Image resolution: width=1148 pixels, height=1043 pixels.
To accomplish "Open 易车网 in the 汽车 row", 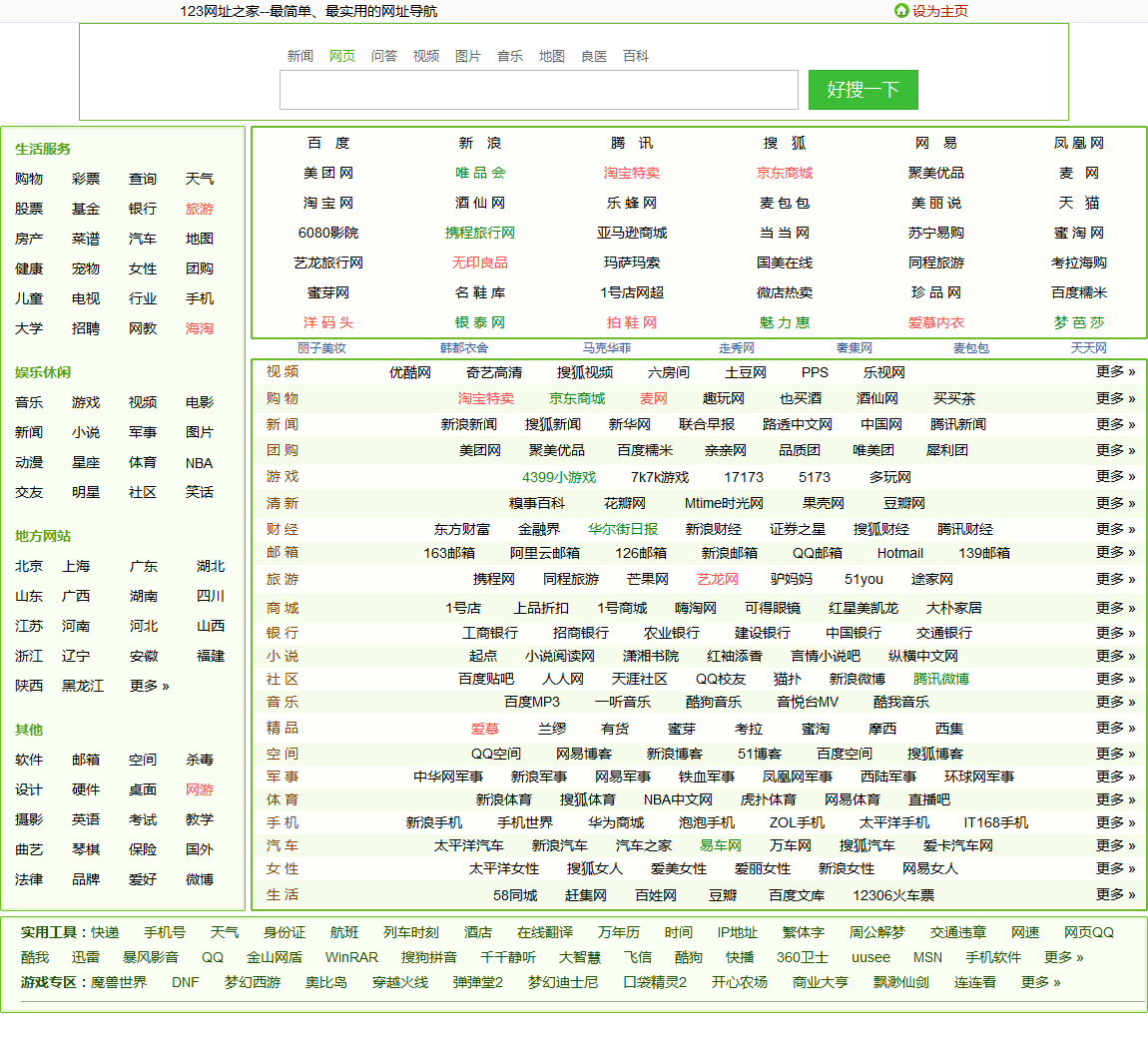I will [721, 845].
